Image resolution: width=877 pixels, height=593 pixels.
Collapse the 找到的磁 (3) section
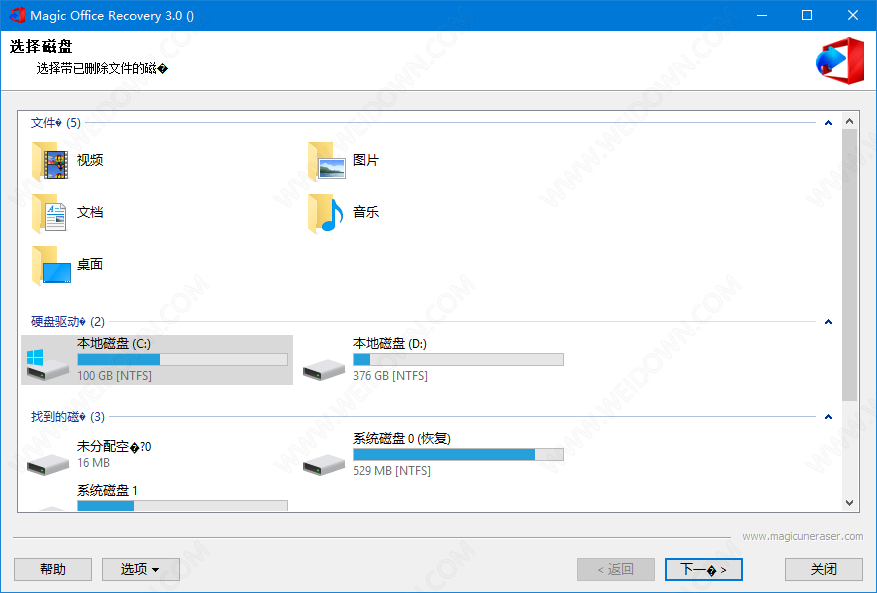(x=828, y=417)
